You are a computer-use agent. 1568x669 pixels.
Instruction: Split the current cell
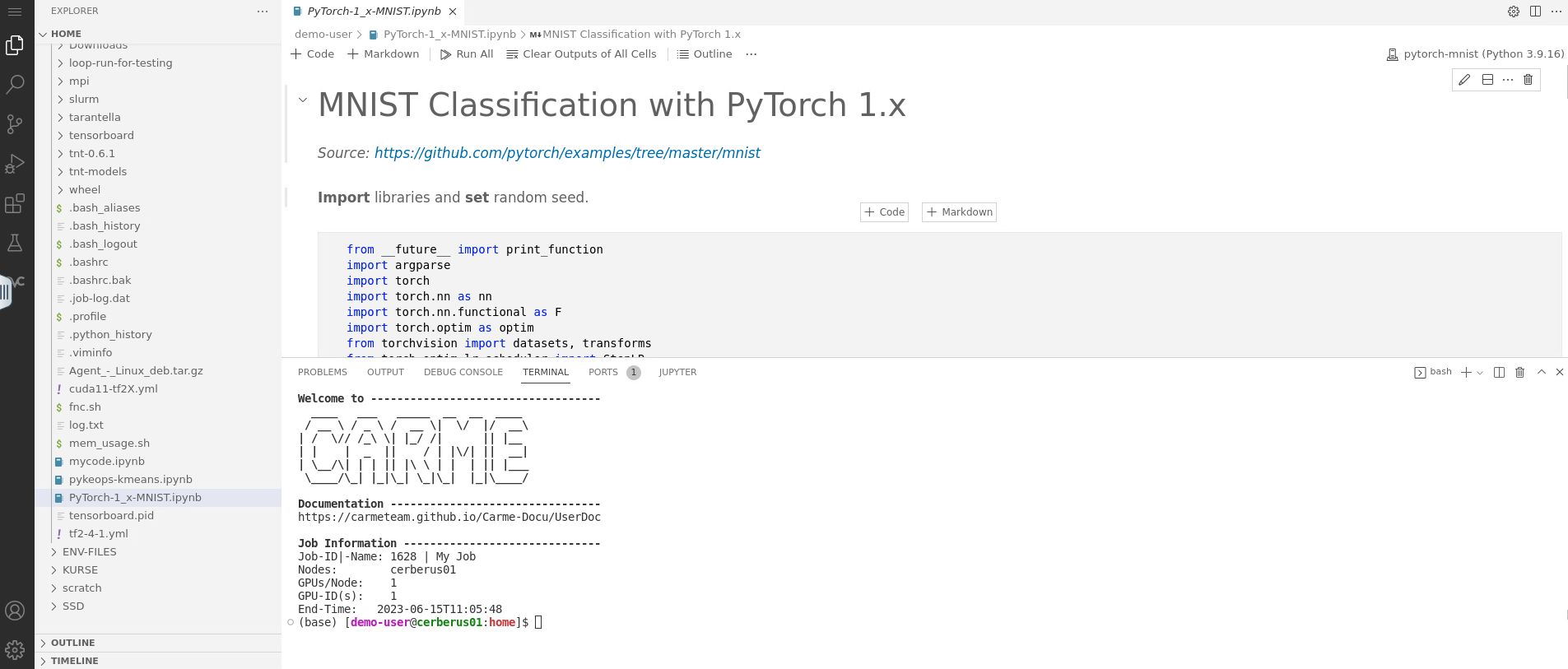1487,80
